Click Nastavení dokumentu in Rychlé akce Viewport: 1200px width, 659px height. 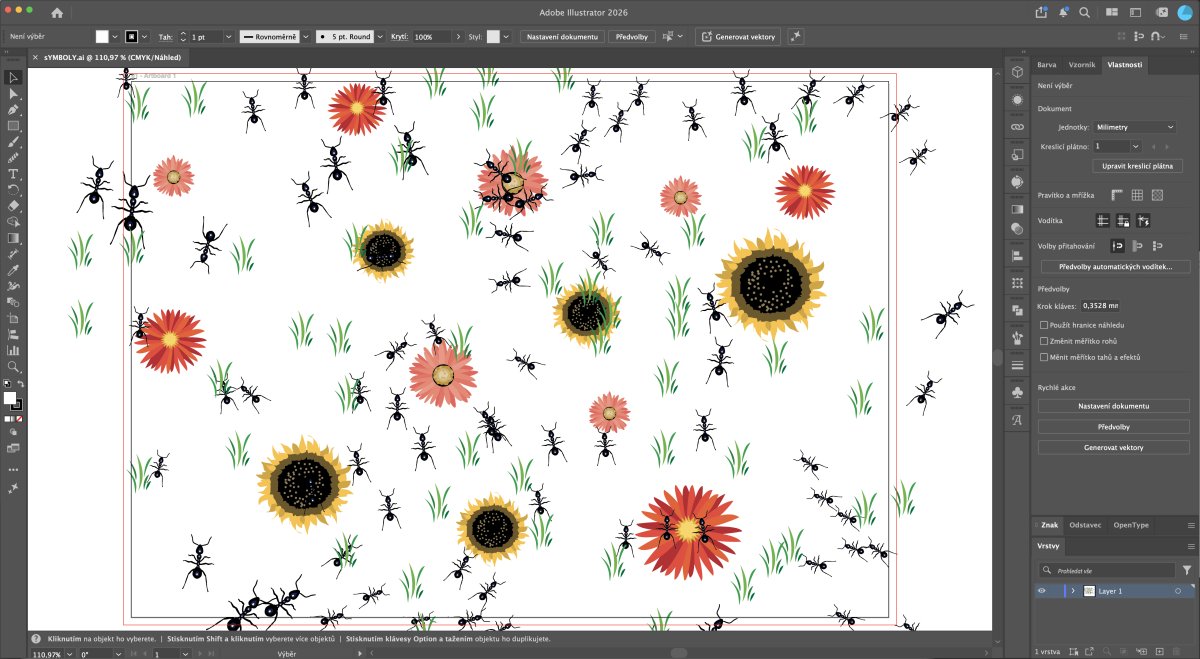pos(1113,406)
